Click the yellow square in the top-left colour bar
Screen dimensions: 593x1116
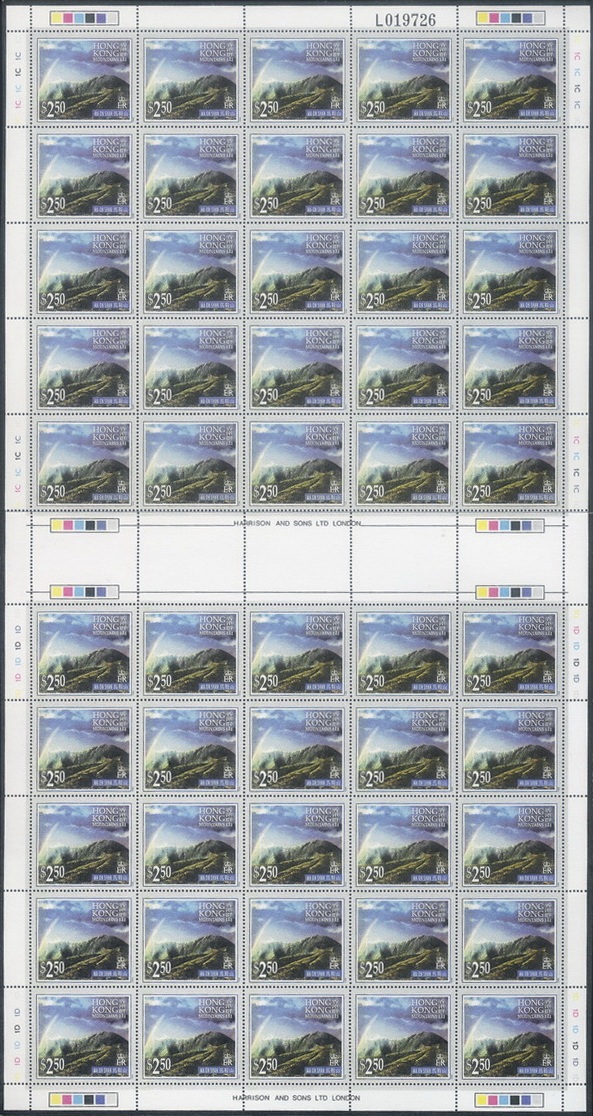coord(56,18)
